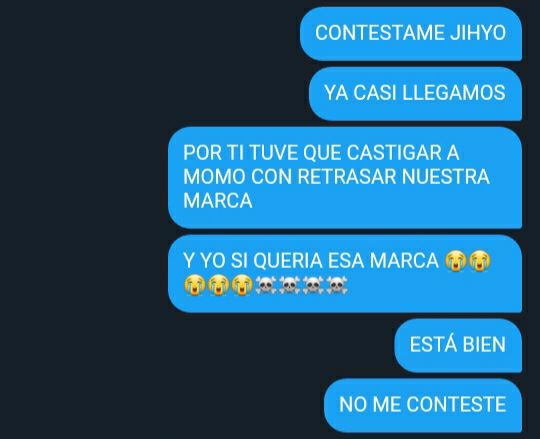This screenshot has height=439, width=540.
Task: Click the word CASTIGAR in the long message
Action: [x=394, y=153]
